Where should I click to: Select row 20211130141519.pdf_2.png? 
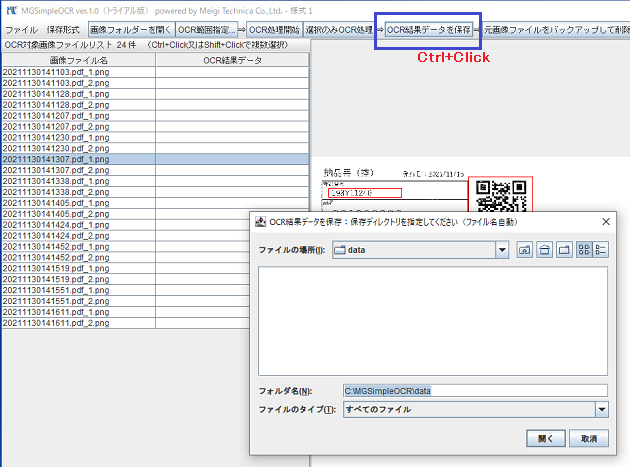click(125, 279)
